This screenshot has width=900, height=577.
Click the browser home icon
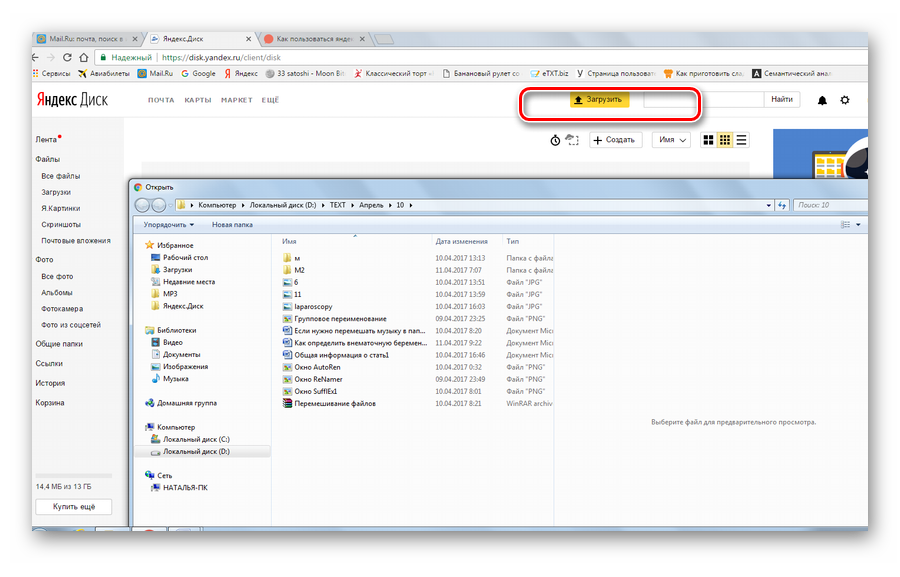pyautogui.click(x=84, y=57)
